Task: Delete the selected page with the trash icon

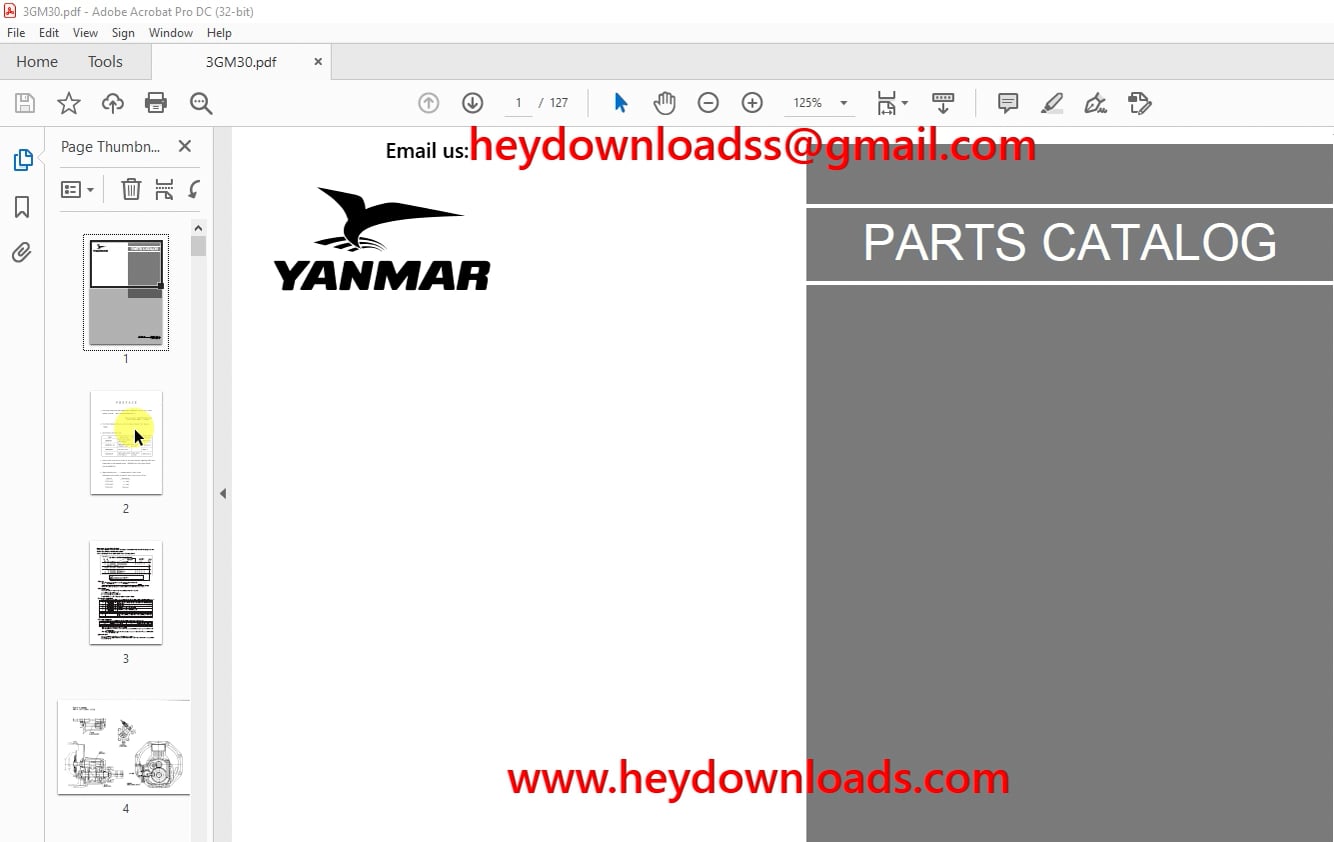Action: (131, 189)
